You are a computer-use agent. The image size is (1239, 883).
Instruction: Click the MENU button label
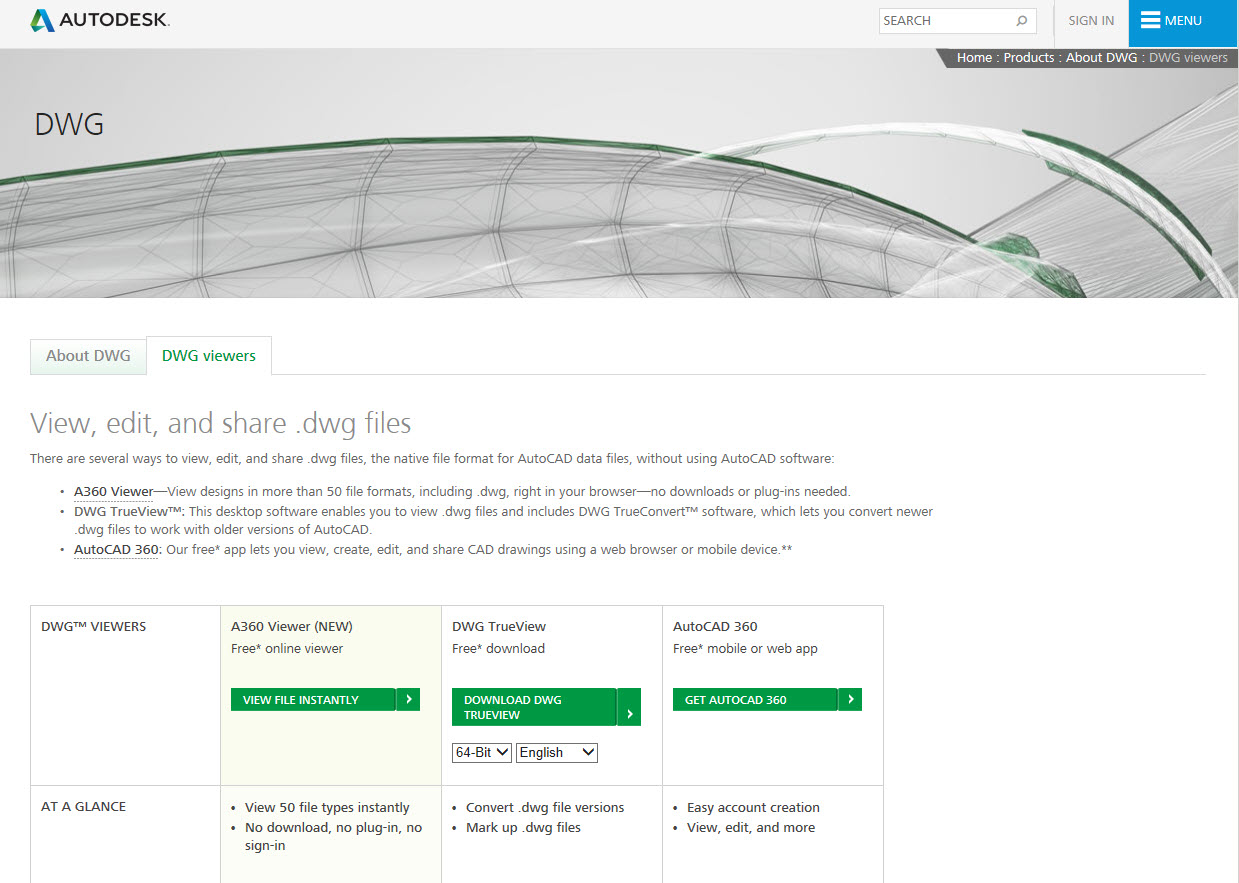pyautogui.click(x=1183, y=20)
